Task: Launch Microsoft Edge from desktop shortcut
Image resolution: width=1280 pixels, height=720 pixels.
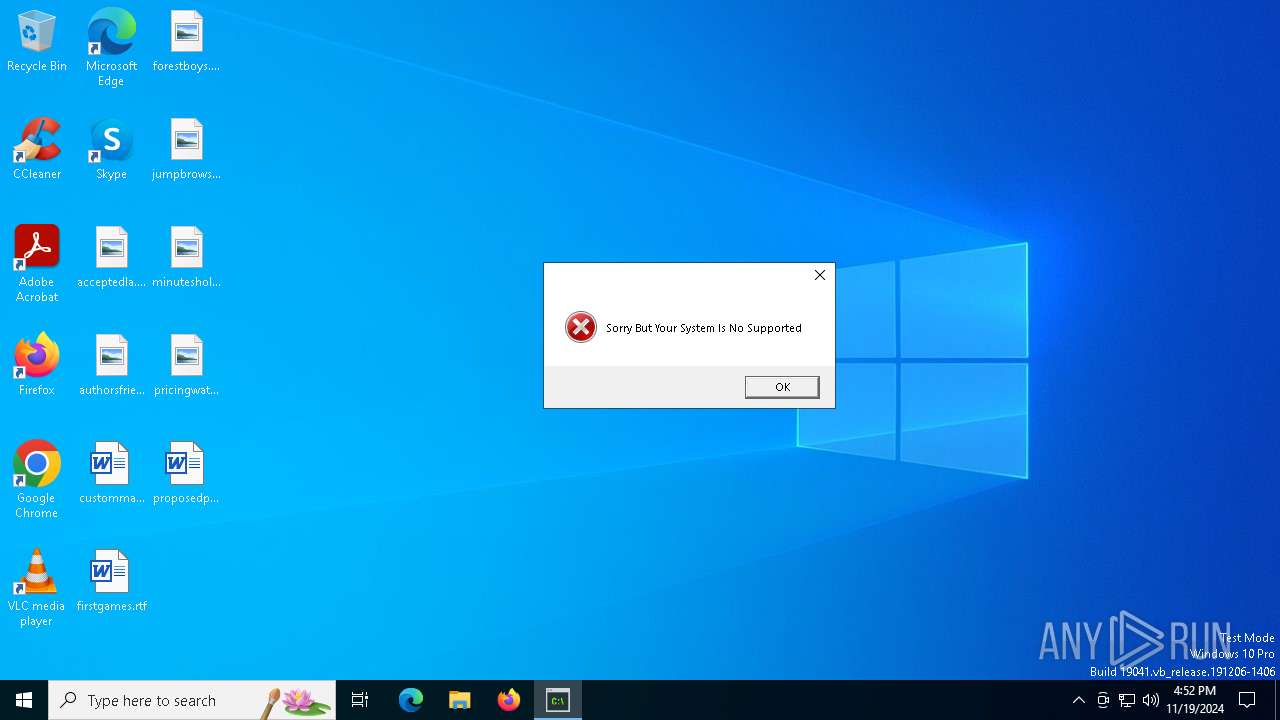Action: 111,47
